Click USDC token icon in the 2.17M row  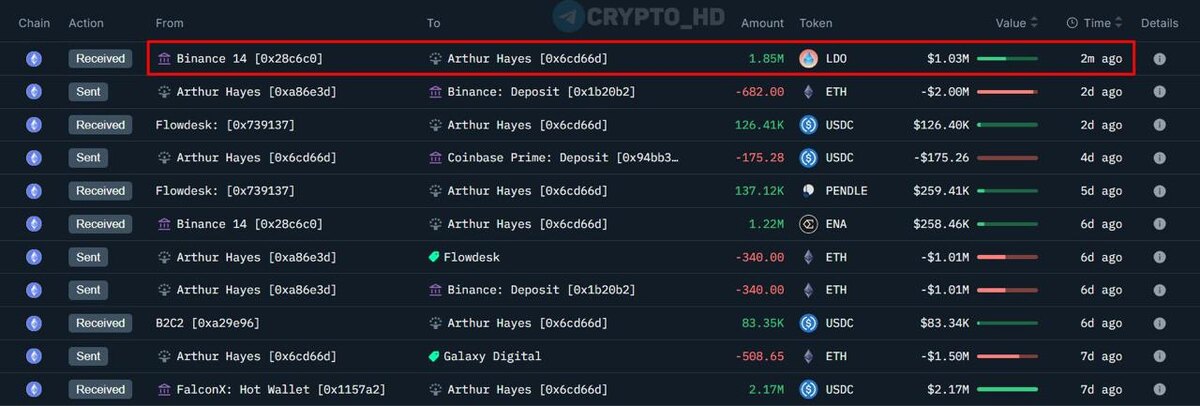(808, 389)
